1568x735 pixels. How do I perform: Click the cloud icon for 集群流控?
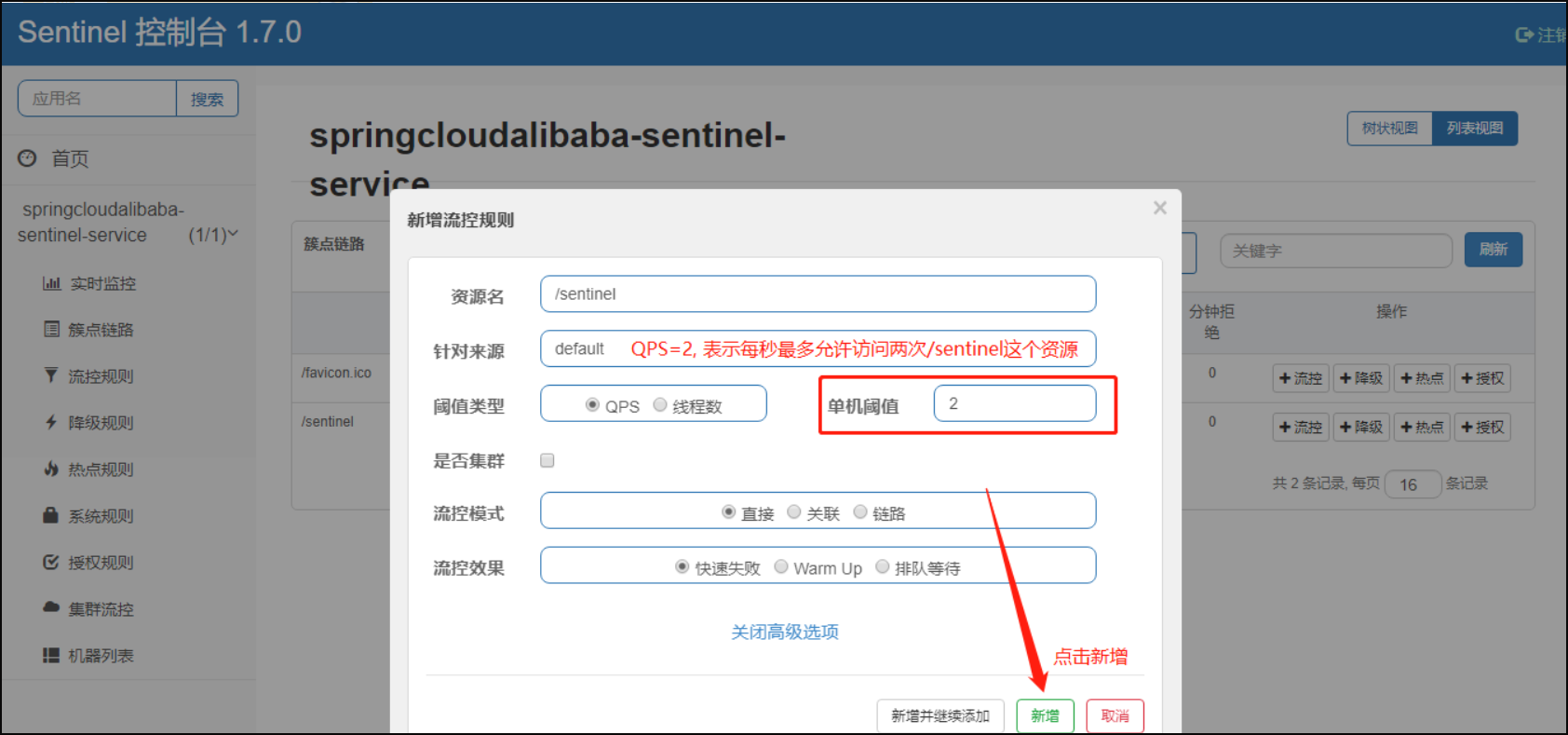pos(51,607)
